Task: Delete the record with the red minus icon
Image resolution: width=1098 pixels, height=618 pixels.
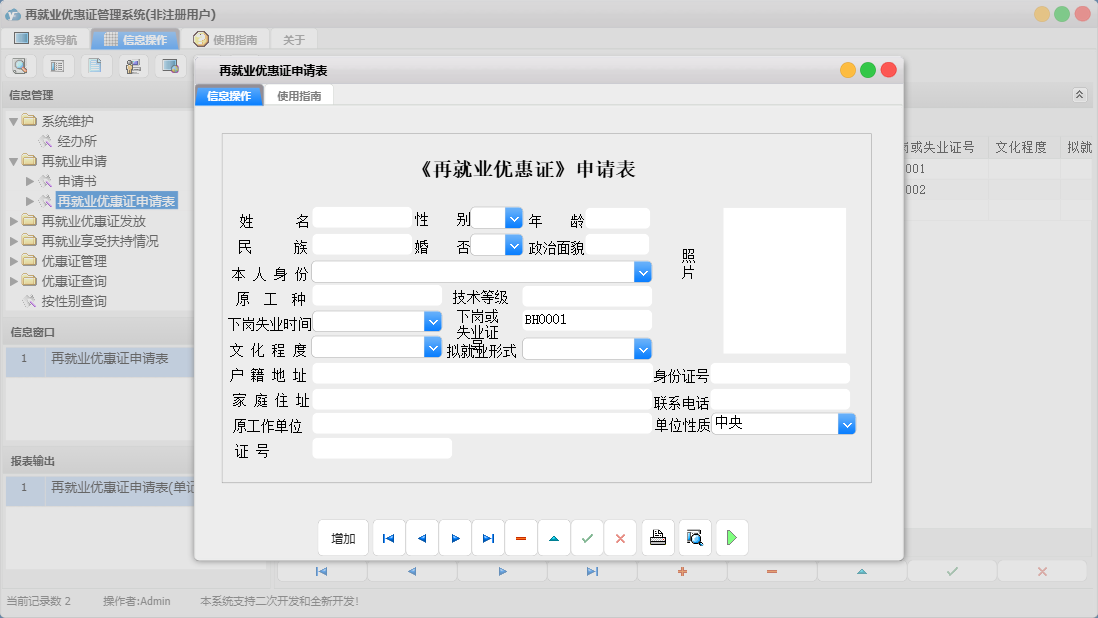Action: (521, 537)
